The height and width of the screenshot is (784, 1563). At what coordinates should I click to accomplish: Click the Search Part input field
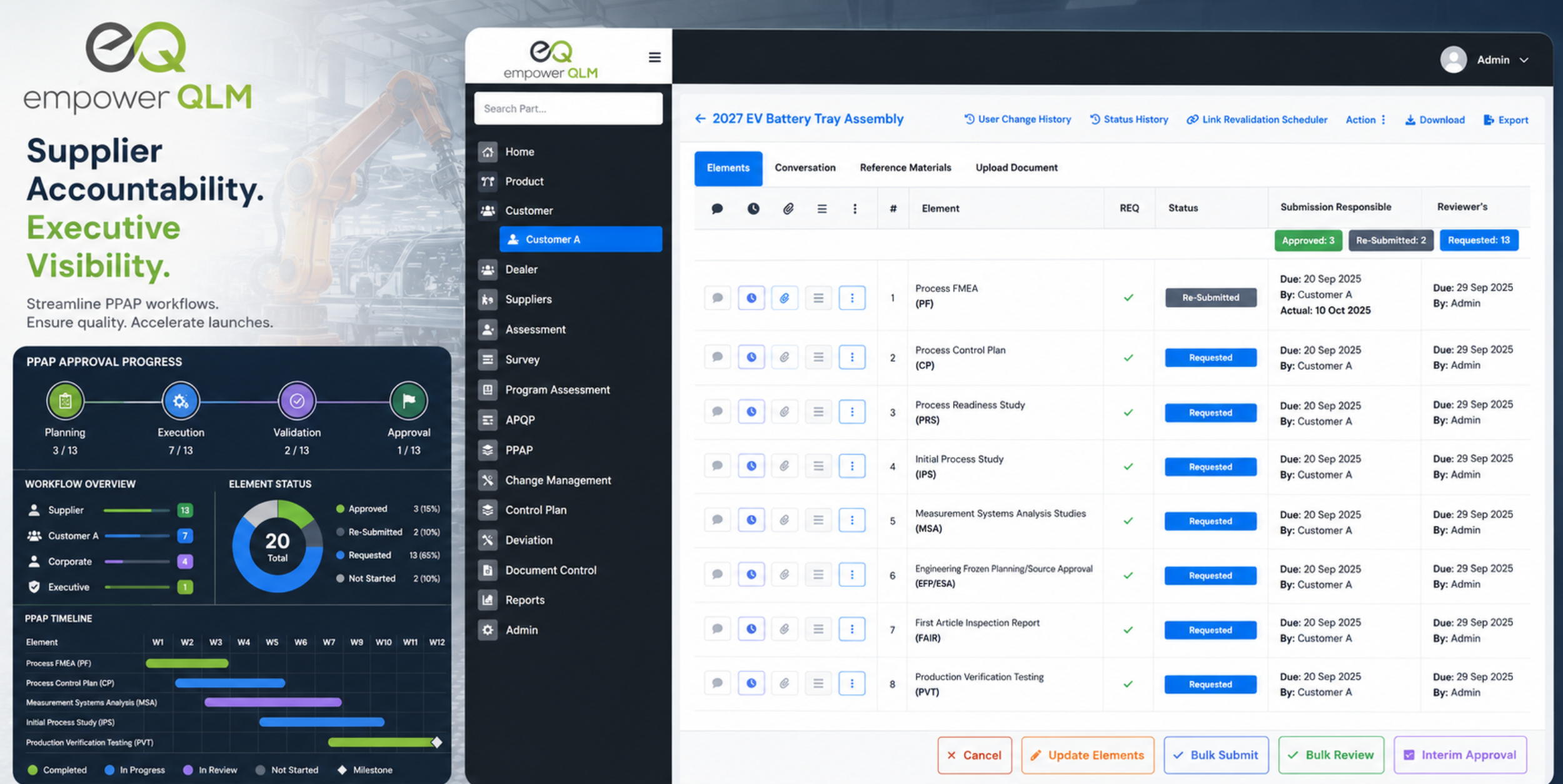[x=568, y=109]
